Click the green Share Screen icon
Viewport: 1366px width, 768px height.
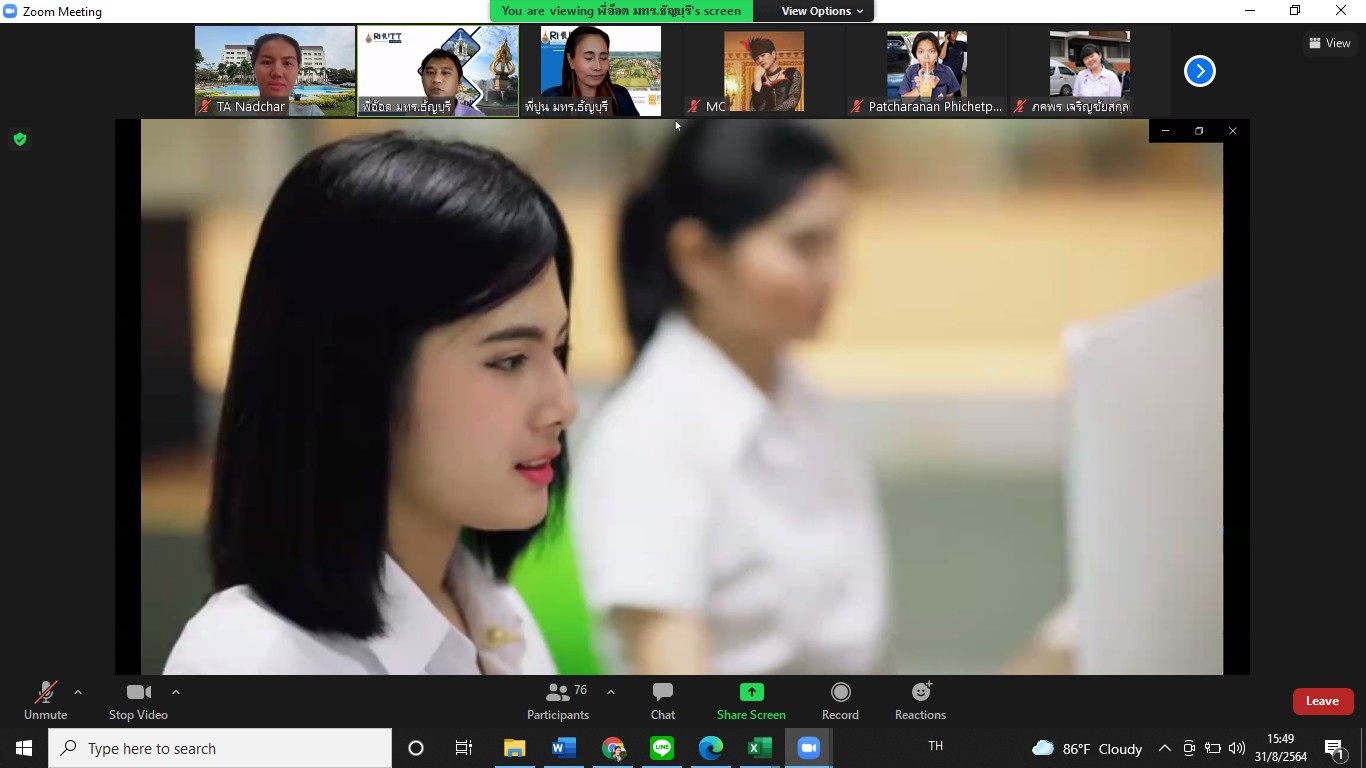pyautogui.click(x=751, y=692)
